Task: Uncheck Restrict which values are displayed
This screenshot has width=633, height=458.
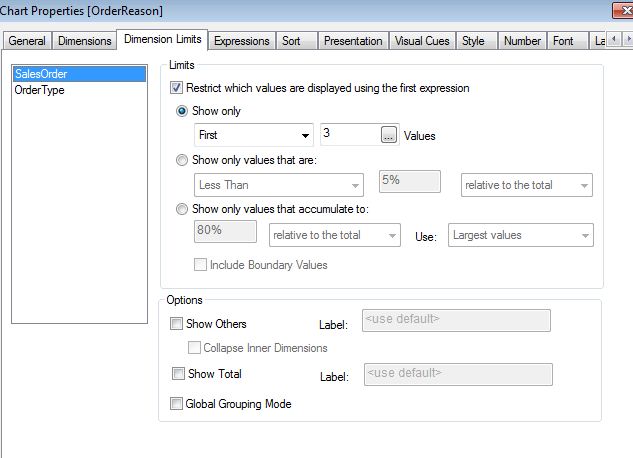Action: click(177, 88)
